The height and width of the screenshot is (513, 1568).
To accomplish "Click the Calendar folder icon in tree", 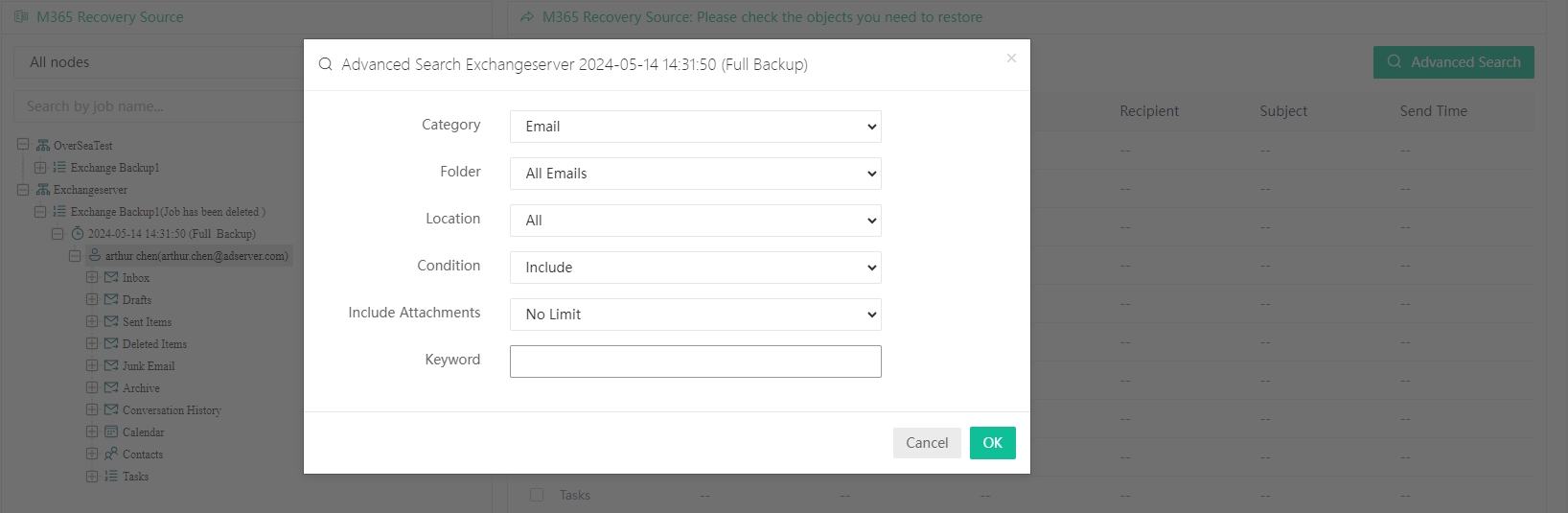I will tap(111, 432).
